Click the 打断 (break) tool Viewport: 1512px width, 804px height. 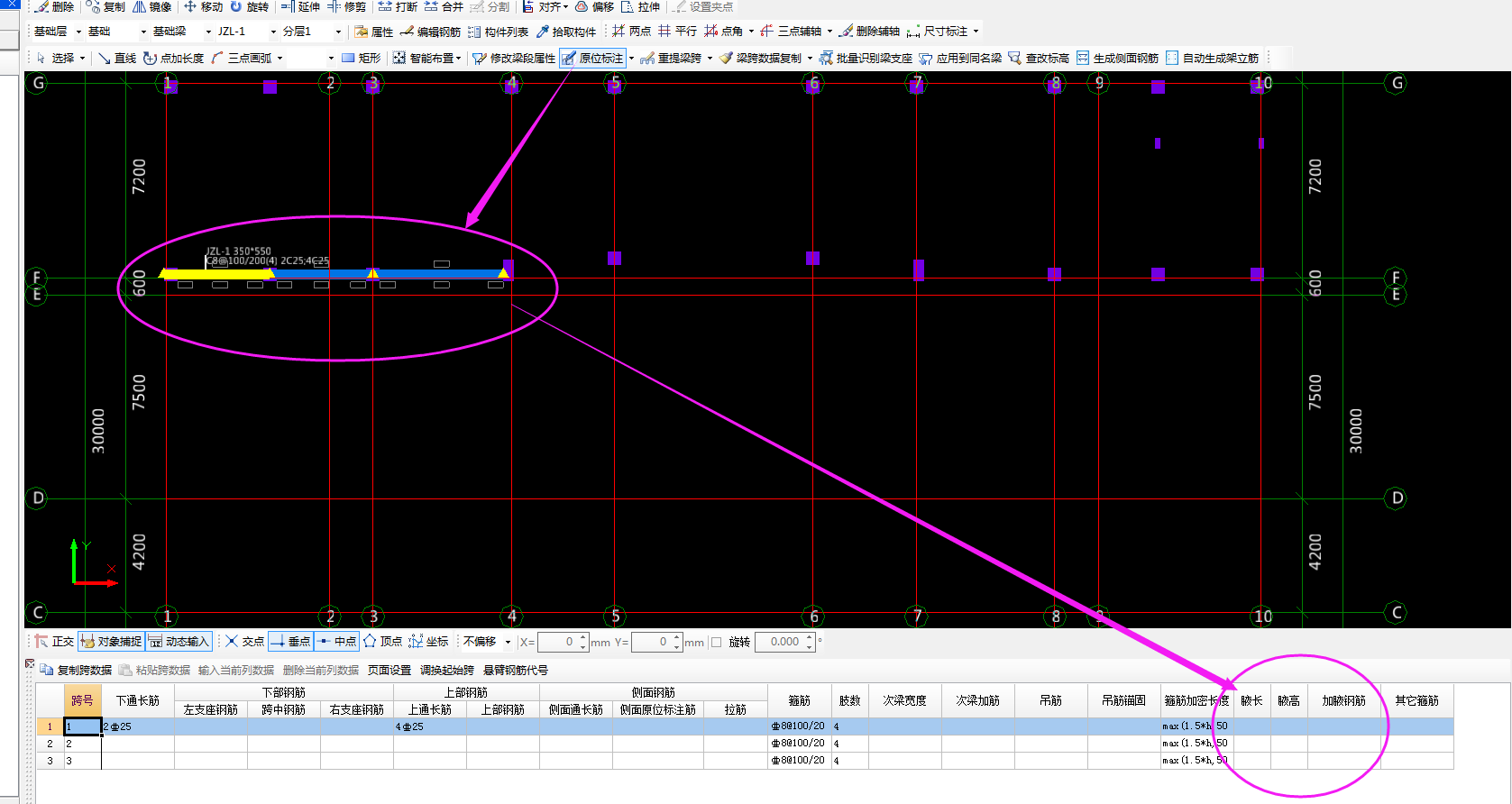(398, 6)
